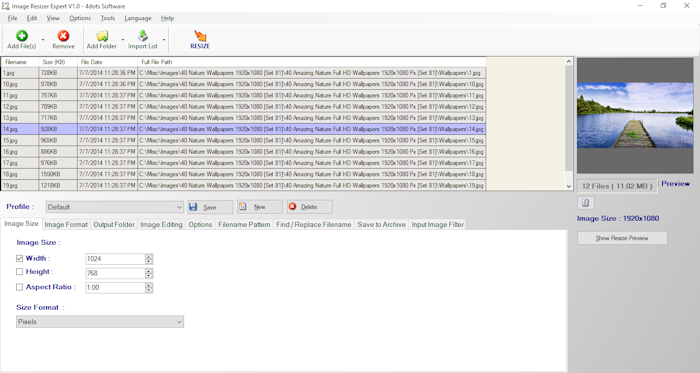Click the Preview link
This screenshot has height=373, width=700.
click(x=675, y=183)
